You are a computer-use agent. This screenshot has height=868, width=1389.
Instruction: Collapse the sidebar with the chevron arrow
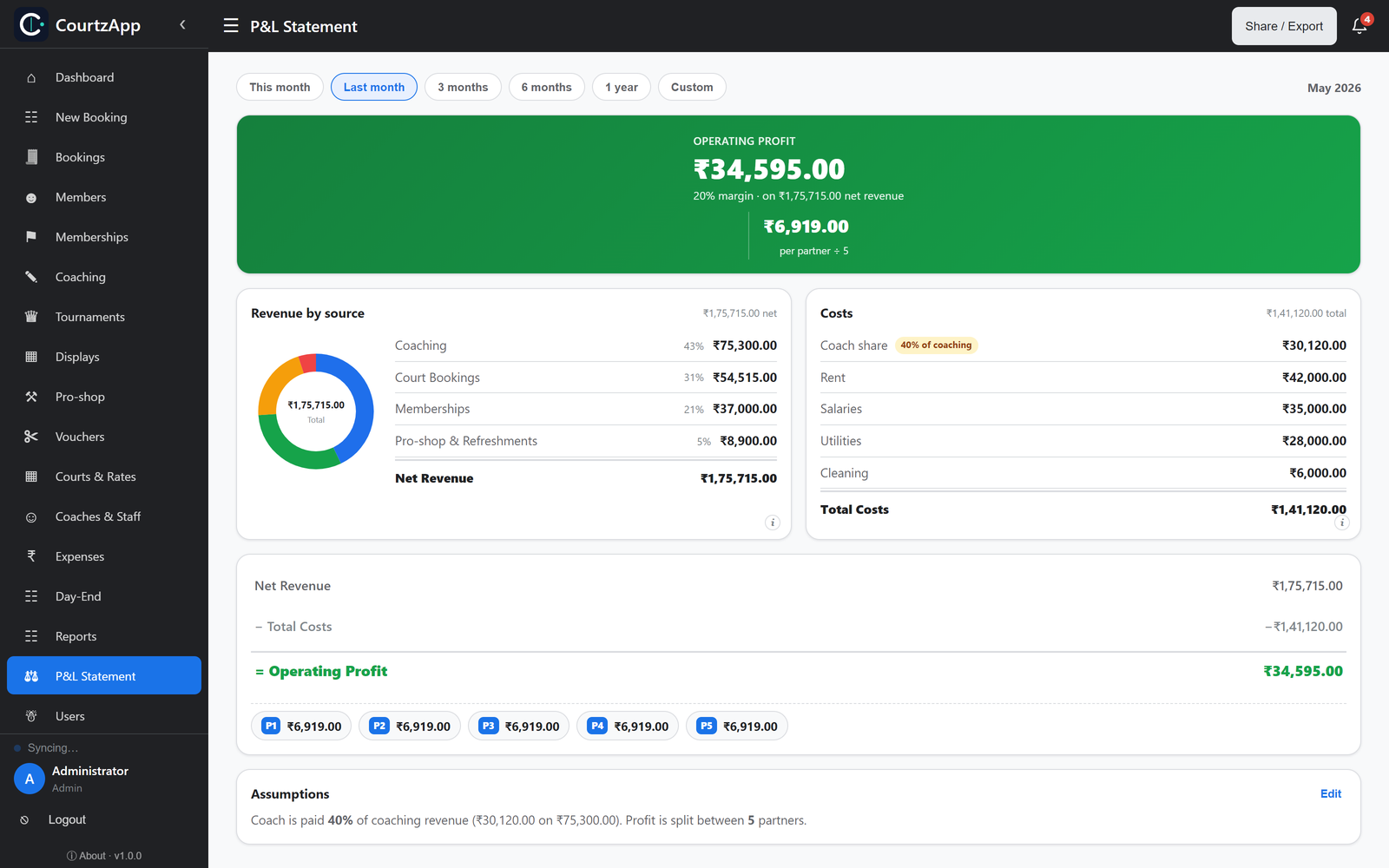[x=182, y=25]
